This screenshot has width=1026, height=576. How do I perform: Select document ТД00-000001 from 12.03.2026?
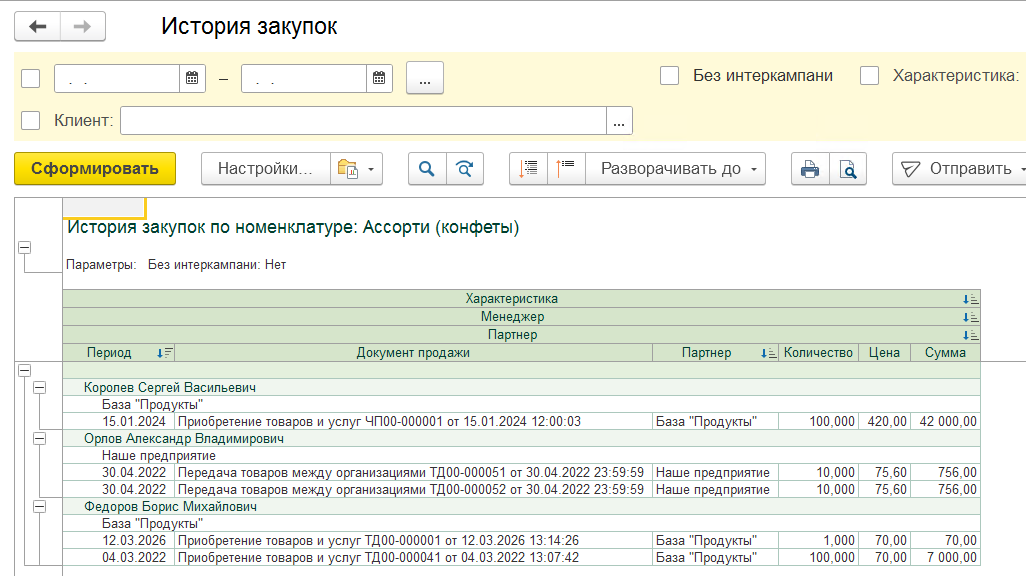414,541
